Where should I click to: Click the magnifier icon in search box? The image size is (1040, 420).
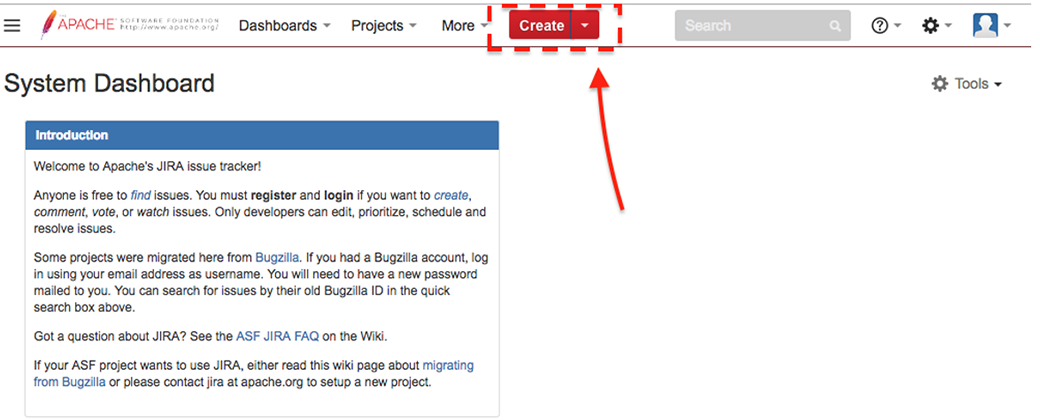pyautogui.click(x=835, y=26)
